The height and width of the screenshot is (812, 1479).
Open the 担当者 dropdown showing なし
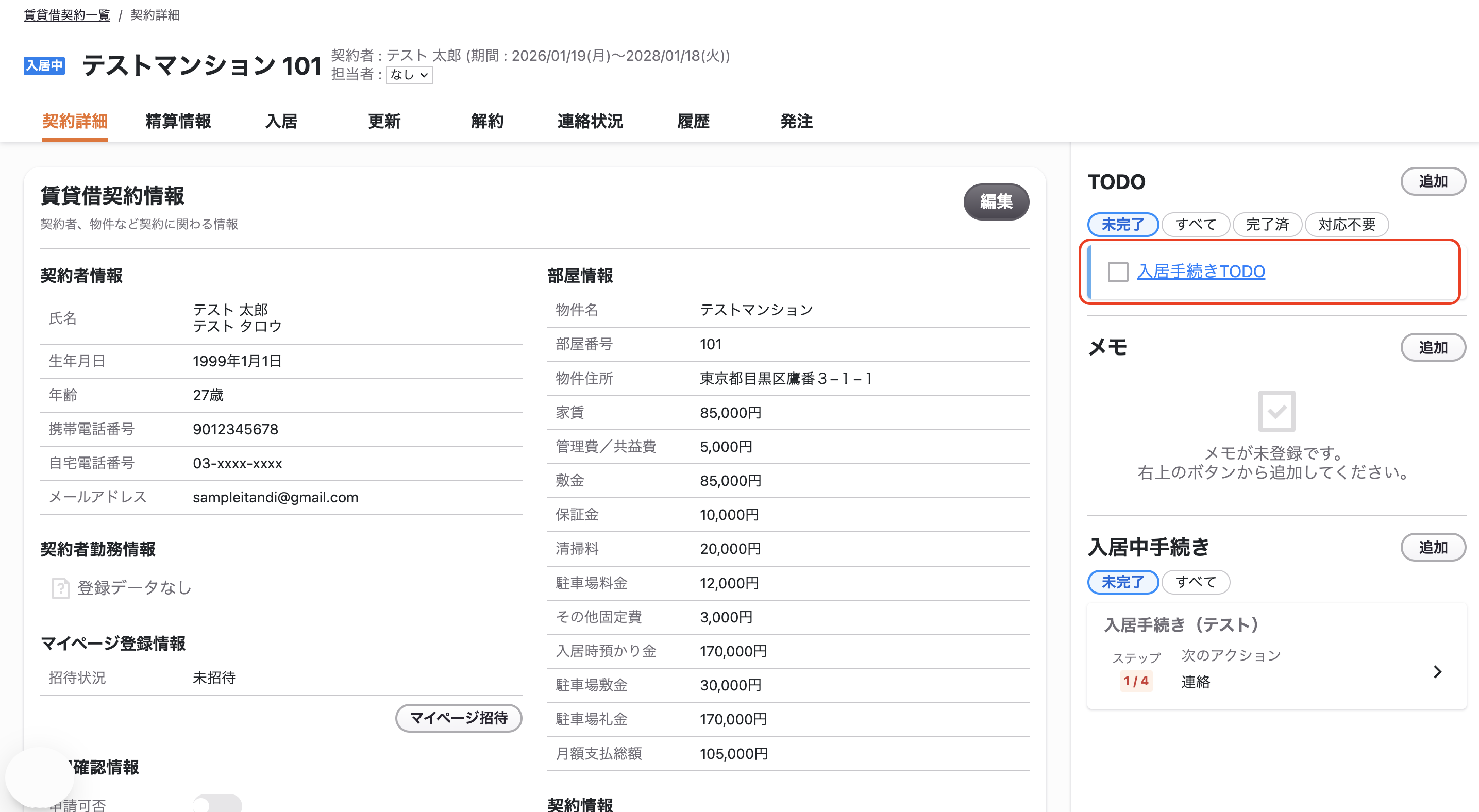click(409, 75)
